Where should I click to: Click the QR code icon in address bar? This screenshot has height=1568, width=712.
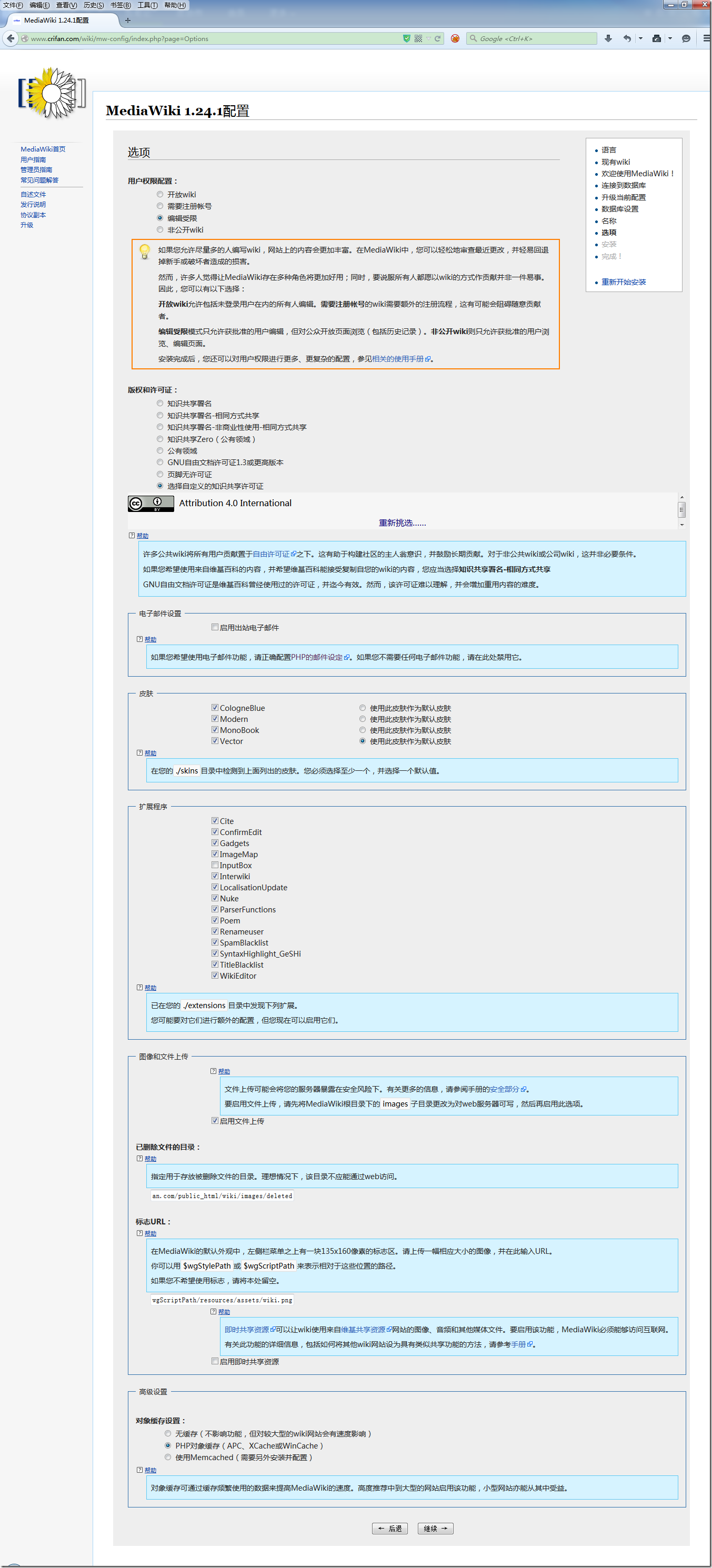418,38
